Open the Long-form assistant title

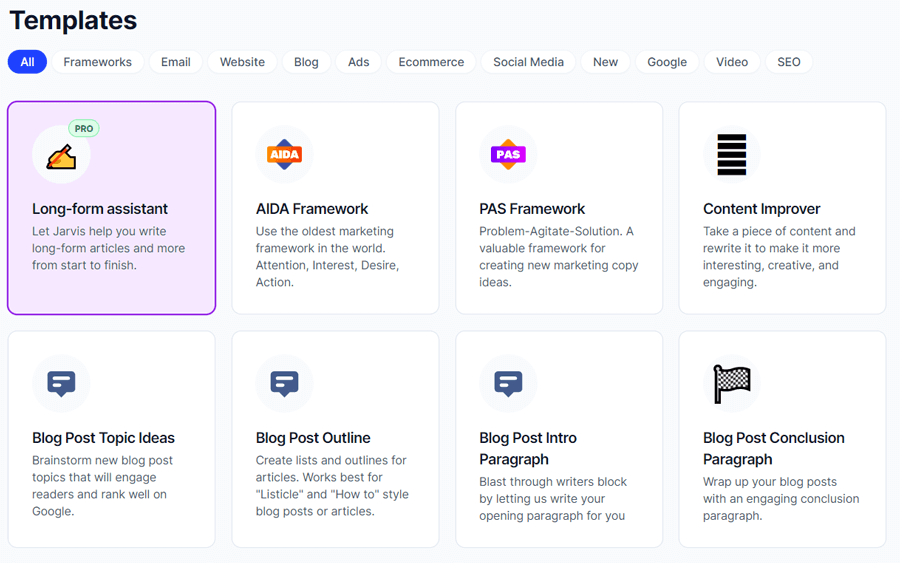tap(100, 209)
